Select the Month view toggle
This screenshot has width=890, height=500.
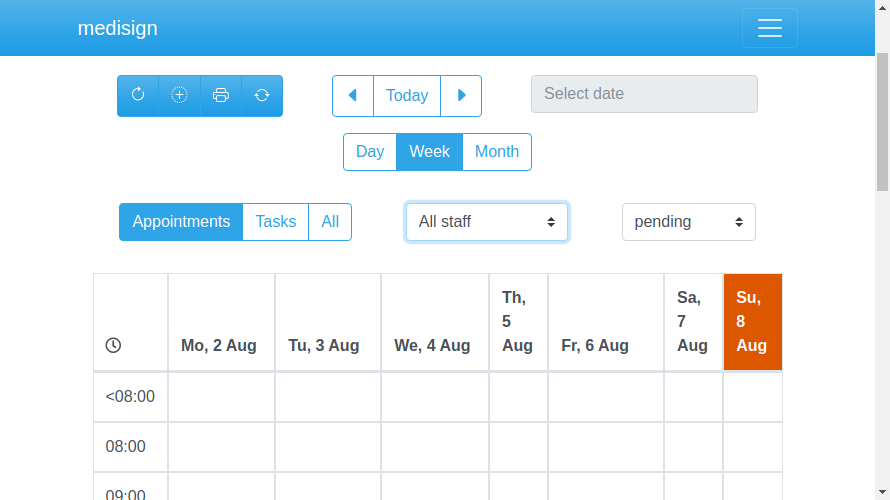pyautogui.click(x=497, y=152)
